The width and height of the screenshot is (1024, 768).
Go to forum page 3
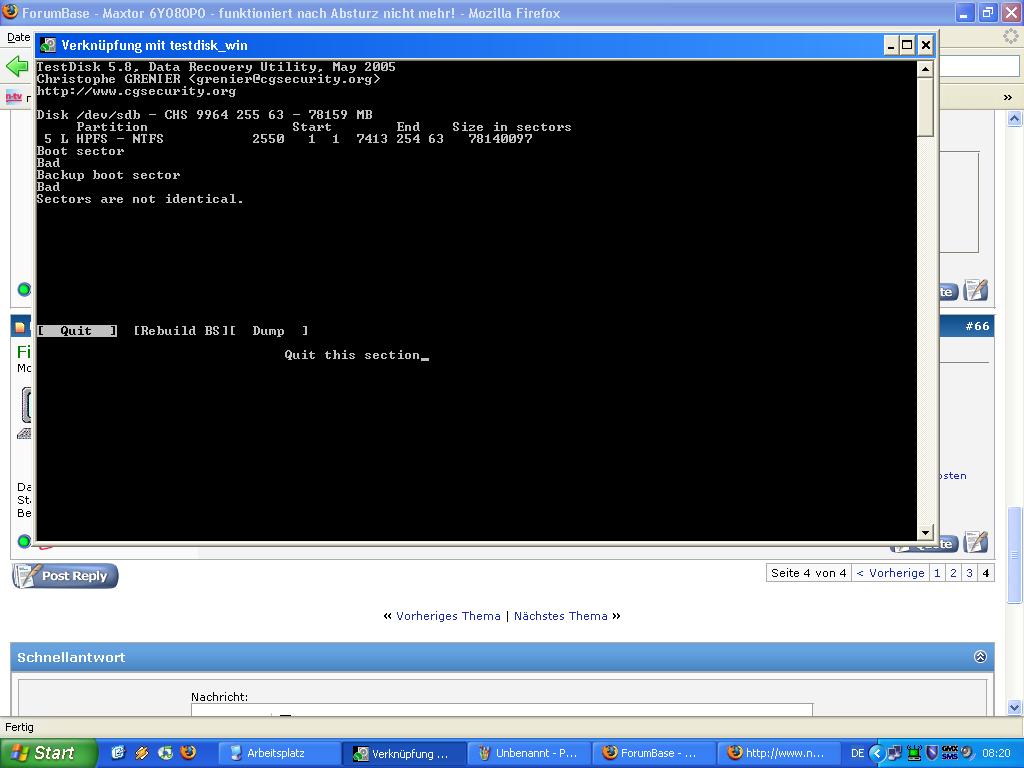pyautogui.click(x=970, y=573)
